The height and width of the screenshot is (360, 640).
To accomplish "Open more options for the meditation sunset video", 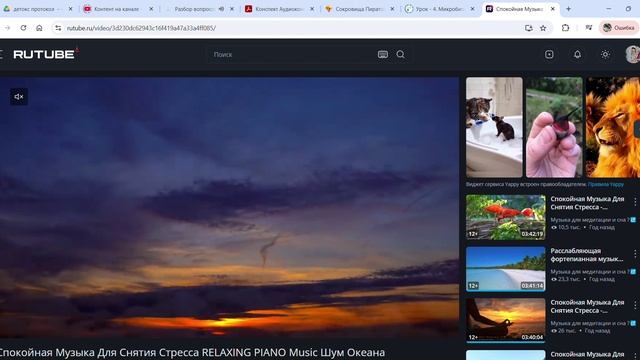I will [635, 306].
